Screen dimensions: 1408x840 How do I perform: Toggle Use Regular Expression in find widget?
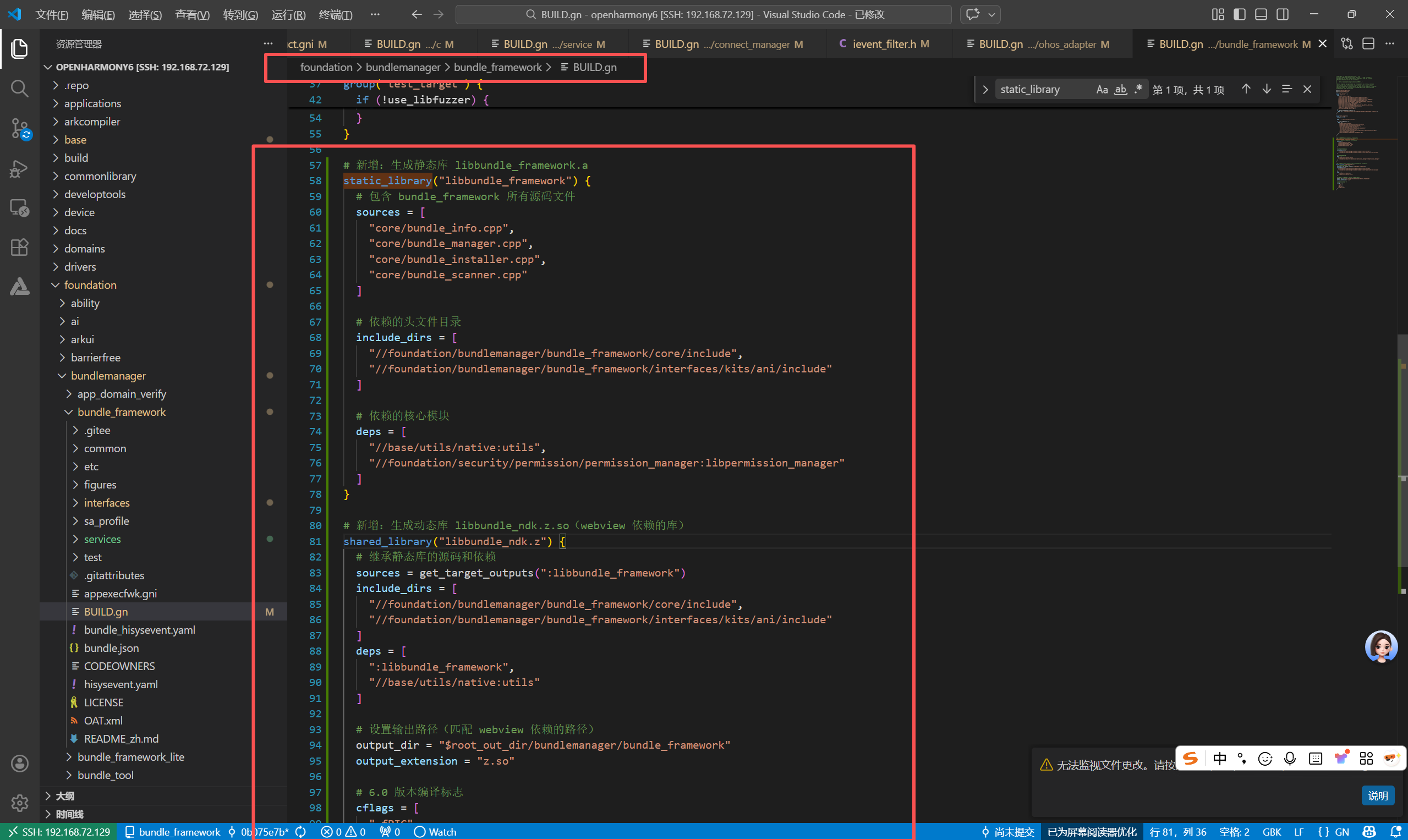(1138, 90)
